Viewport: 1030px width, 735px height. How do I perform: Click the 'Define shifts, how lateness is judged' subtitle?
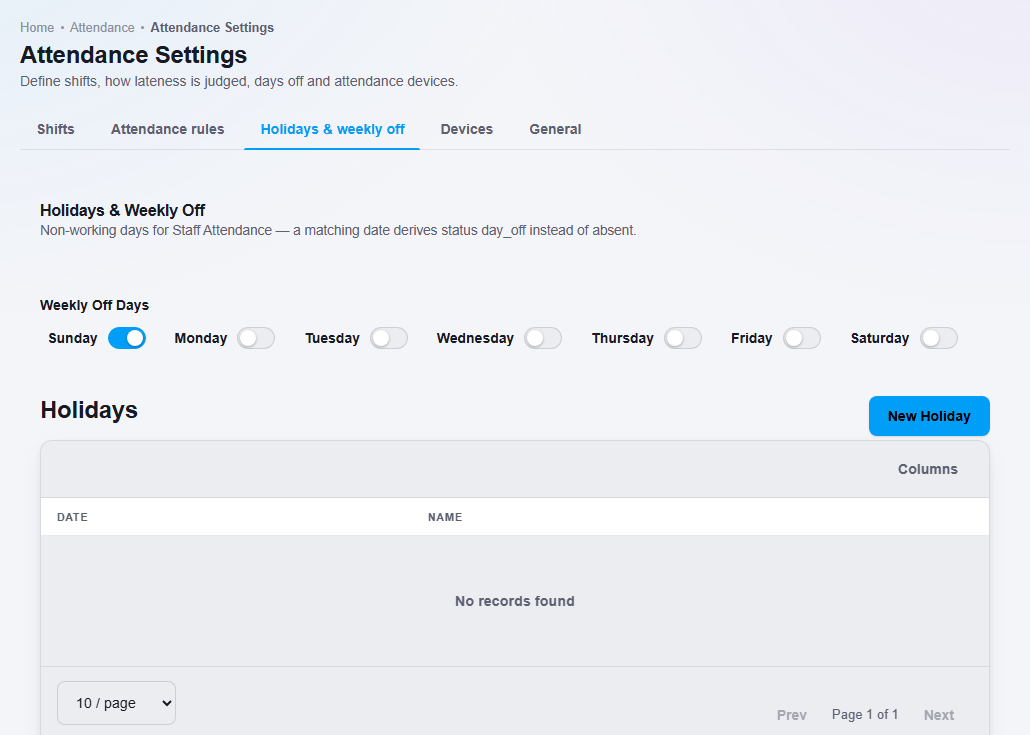[x=239, y=81]
